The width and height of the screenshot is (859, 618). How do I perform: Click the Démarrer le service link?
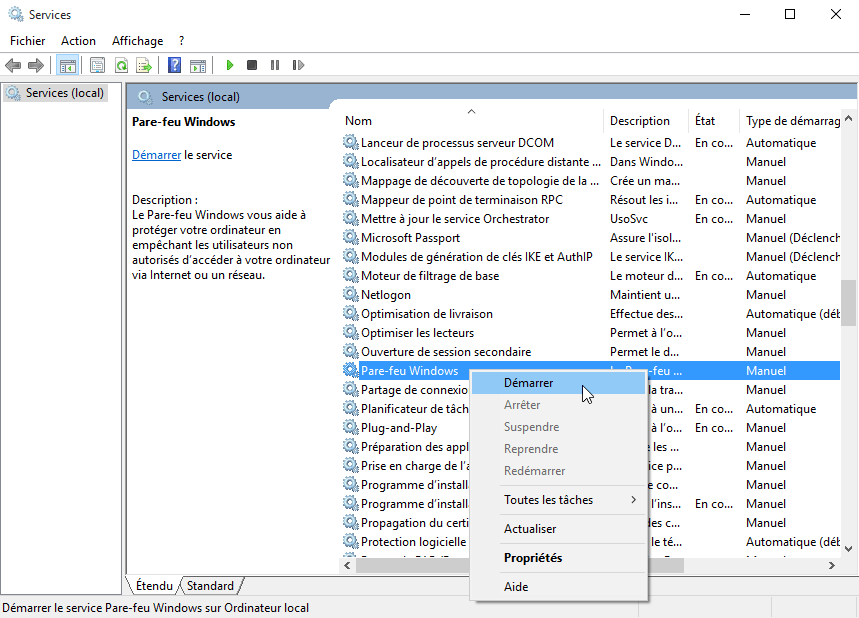point(156,155)
